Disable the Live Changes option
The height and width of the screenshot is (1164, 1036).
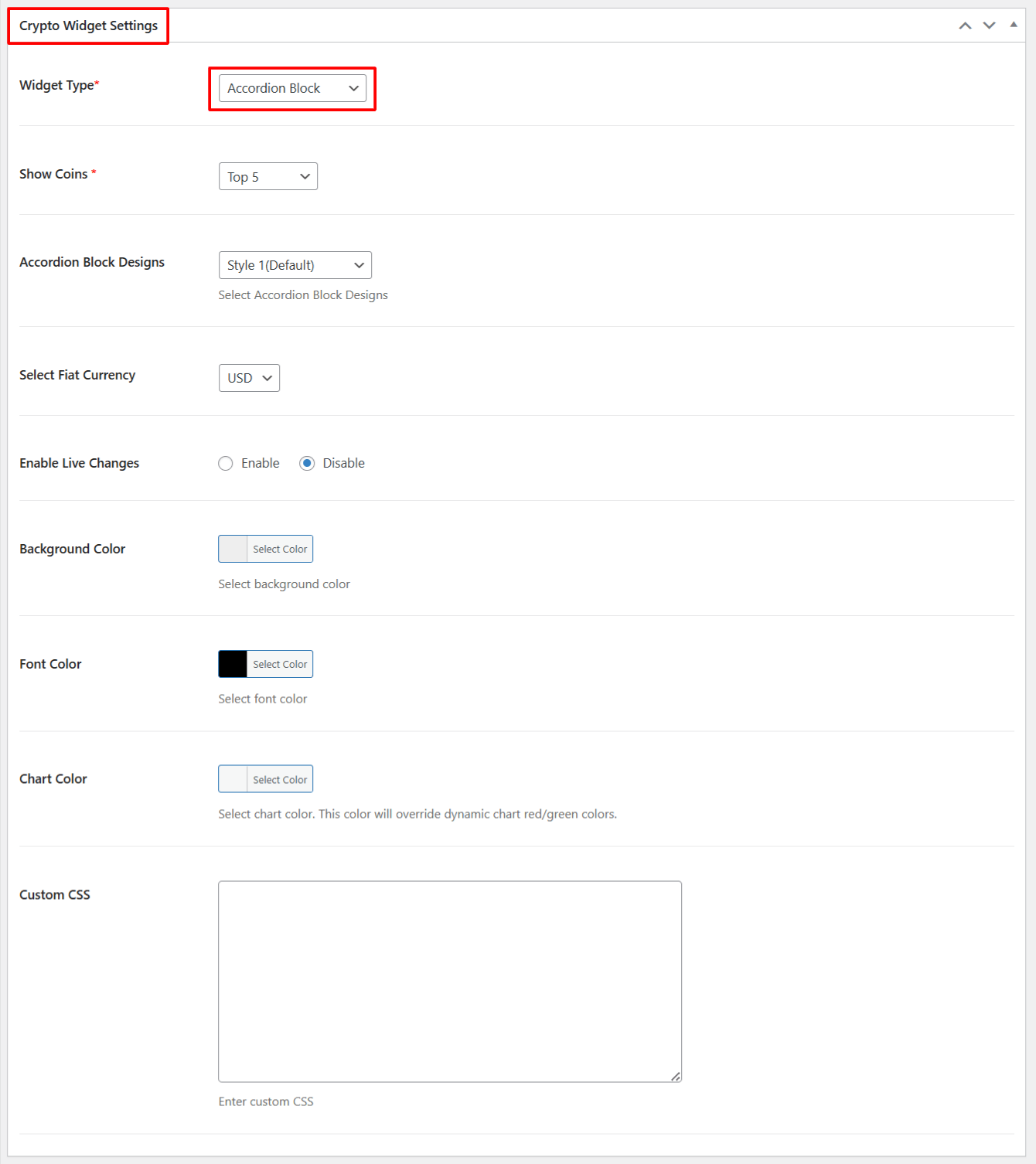coord(308,463)
